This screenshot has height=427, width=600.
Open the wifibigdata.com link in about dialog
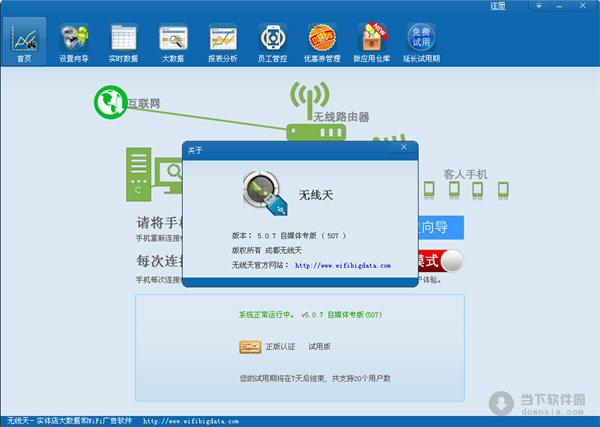click(343, 265)
